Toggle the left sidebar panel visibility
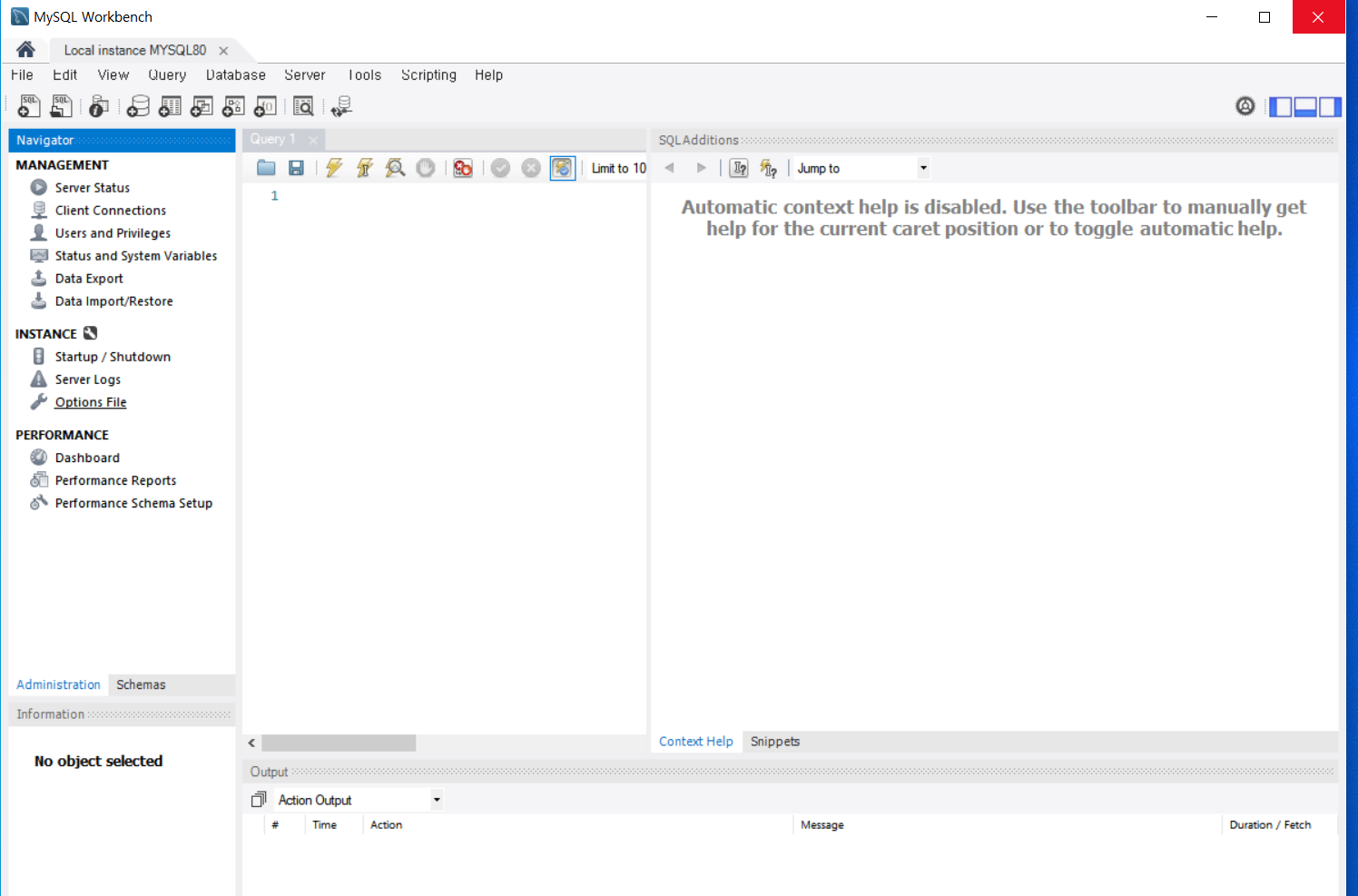1358x896 pixels. 1280,107
